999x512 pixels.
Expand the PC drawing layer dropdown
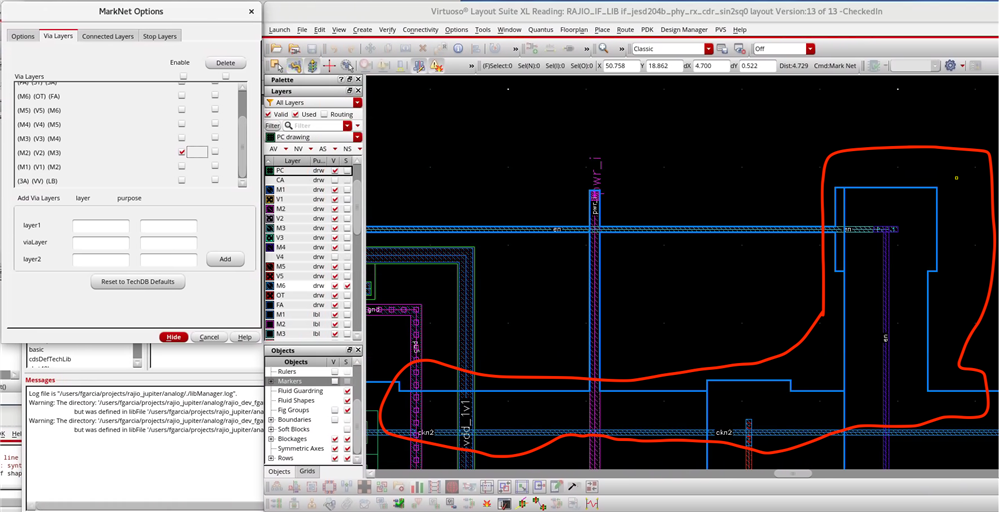(x=357, y=137)
